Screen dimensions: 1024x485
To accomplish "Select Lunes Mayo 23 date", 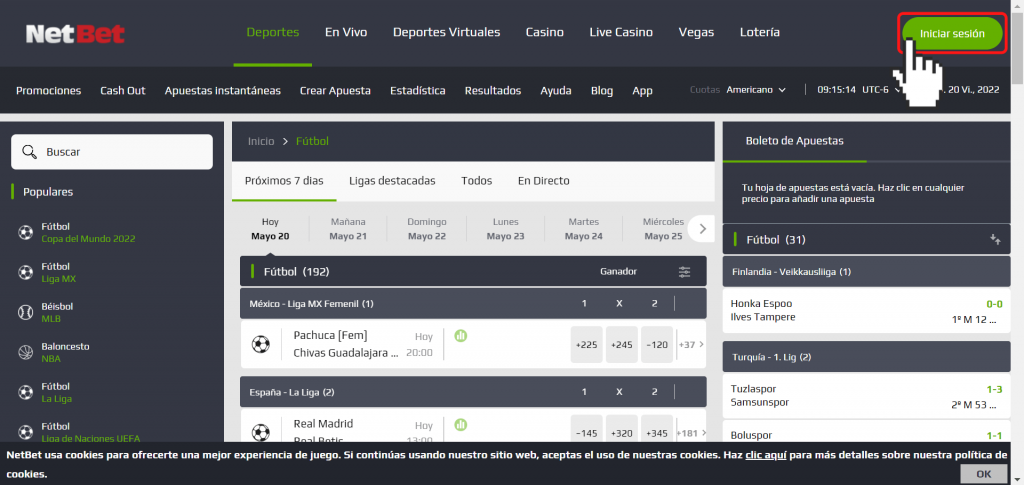I will coord(505,229).
